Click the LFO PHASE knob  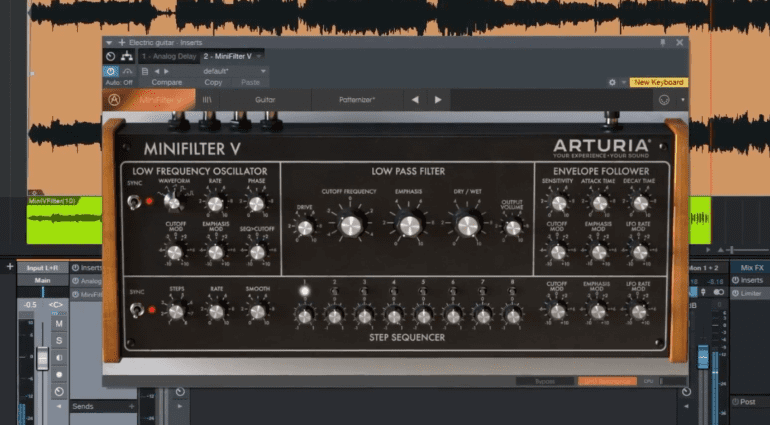pos(256,203)
